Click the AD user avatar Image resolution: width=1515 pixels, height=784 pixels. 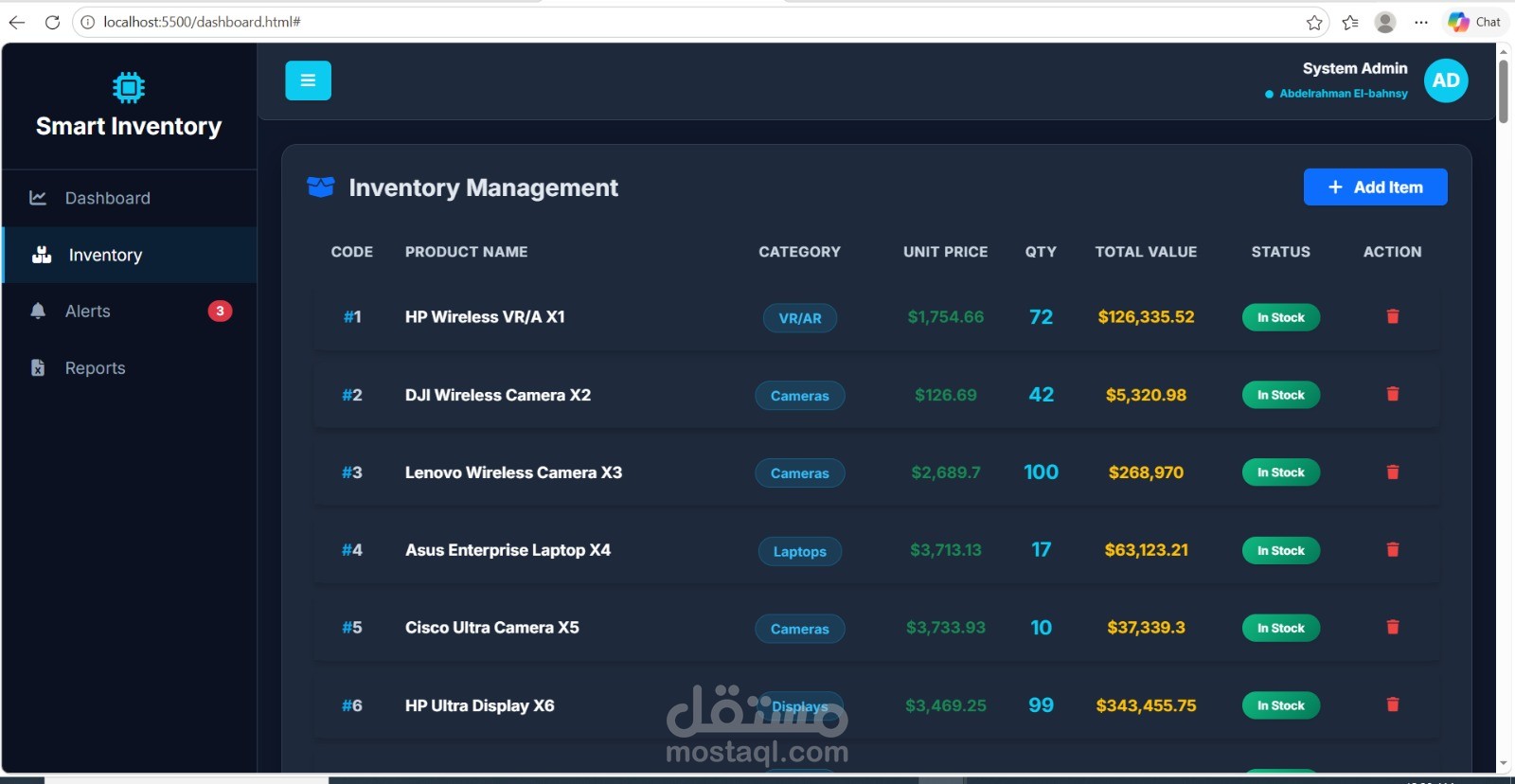1446,80
